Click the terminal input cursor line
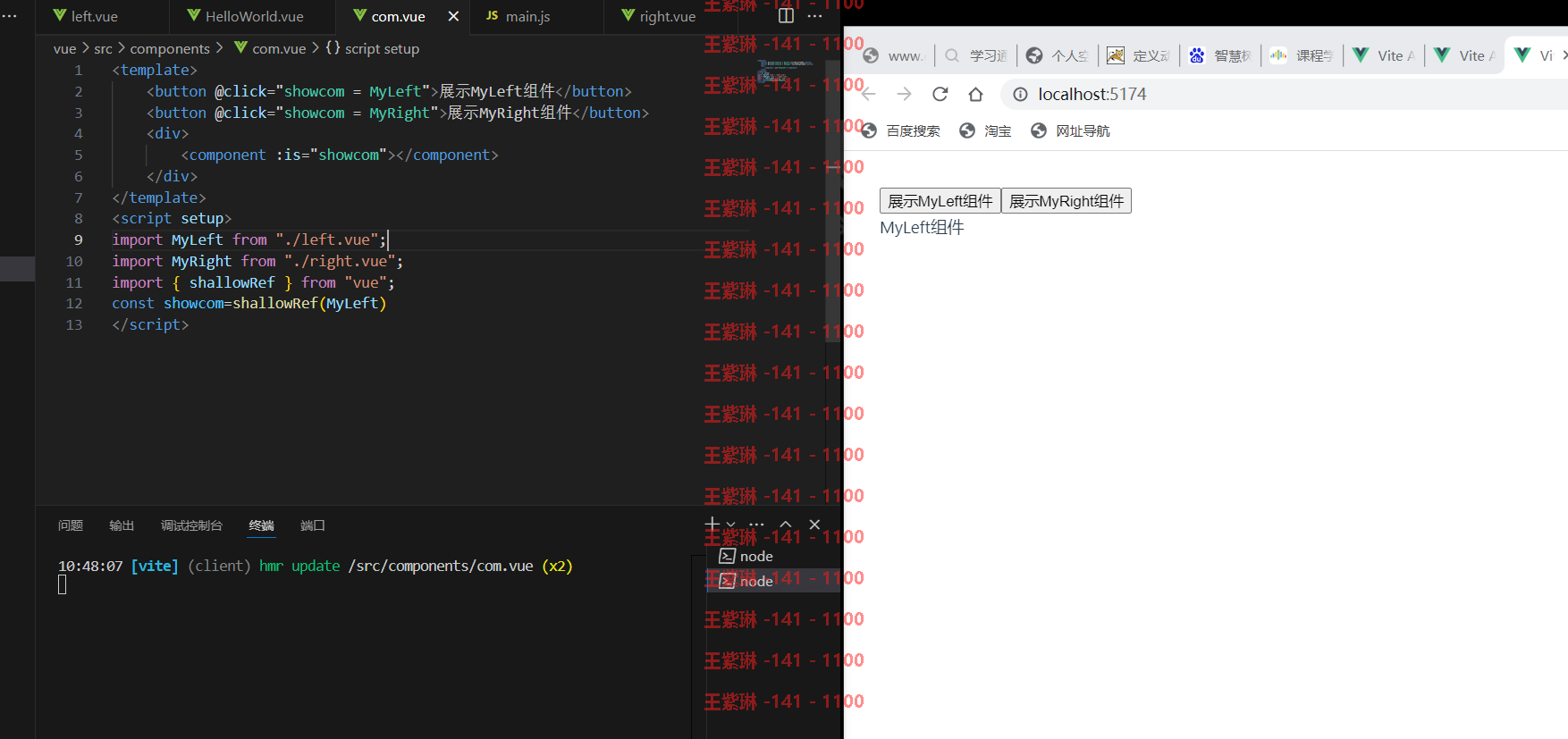Image resolution: width=1568 pixels, height=739 pixels. [x=62, y=585]
